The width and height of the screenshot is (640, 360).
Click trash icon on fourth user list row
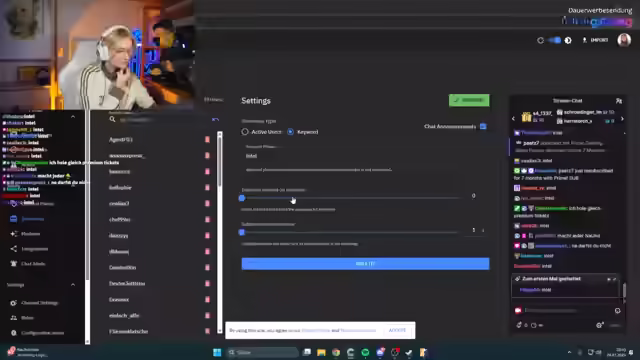pyautogui.click(x=207, y=187)
